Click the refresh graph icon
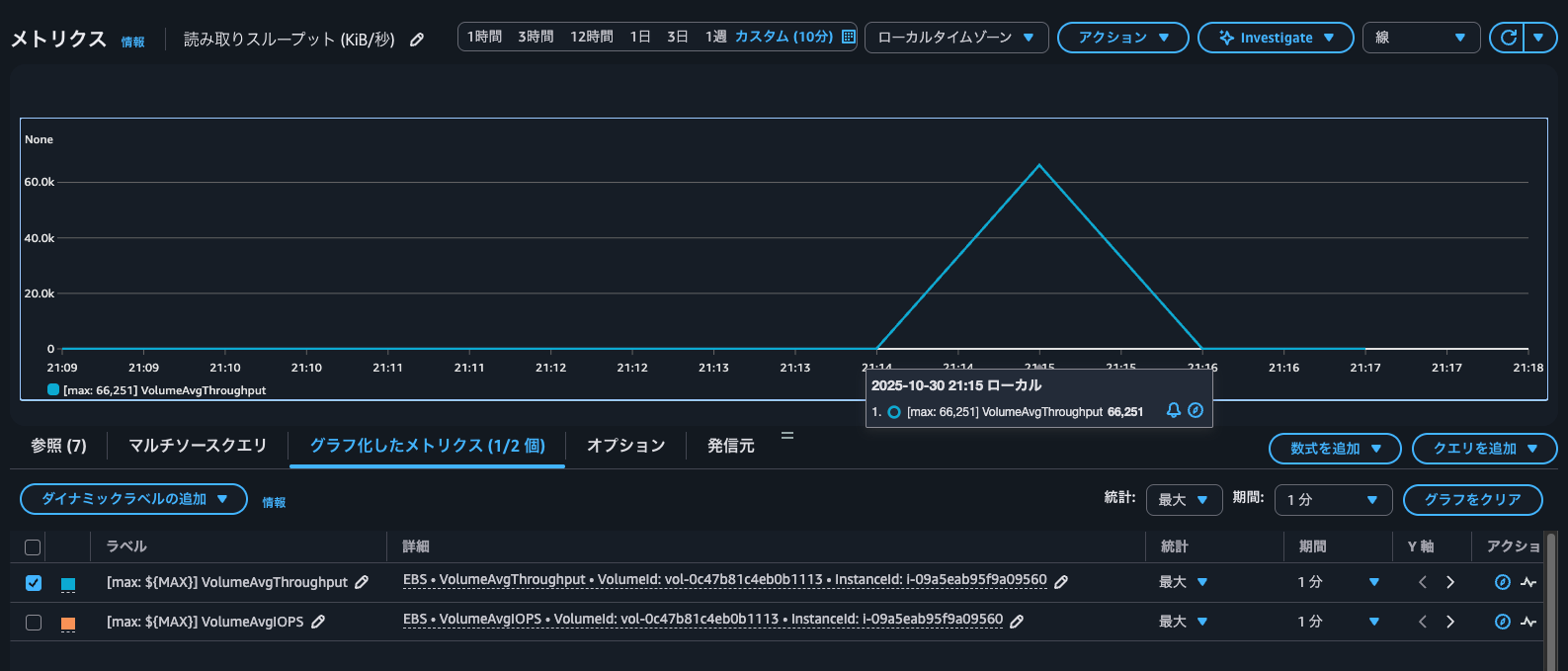This screenshot has height=671, width=1568. coord(1508,38)
